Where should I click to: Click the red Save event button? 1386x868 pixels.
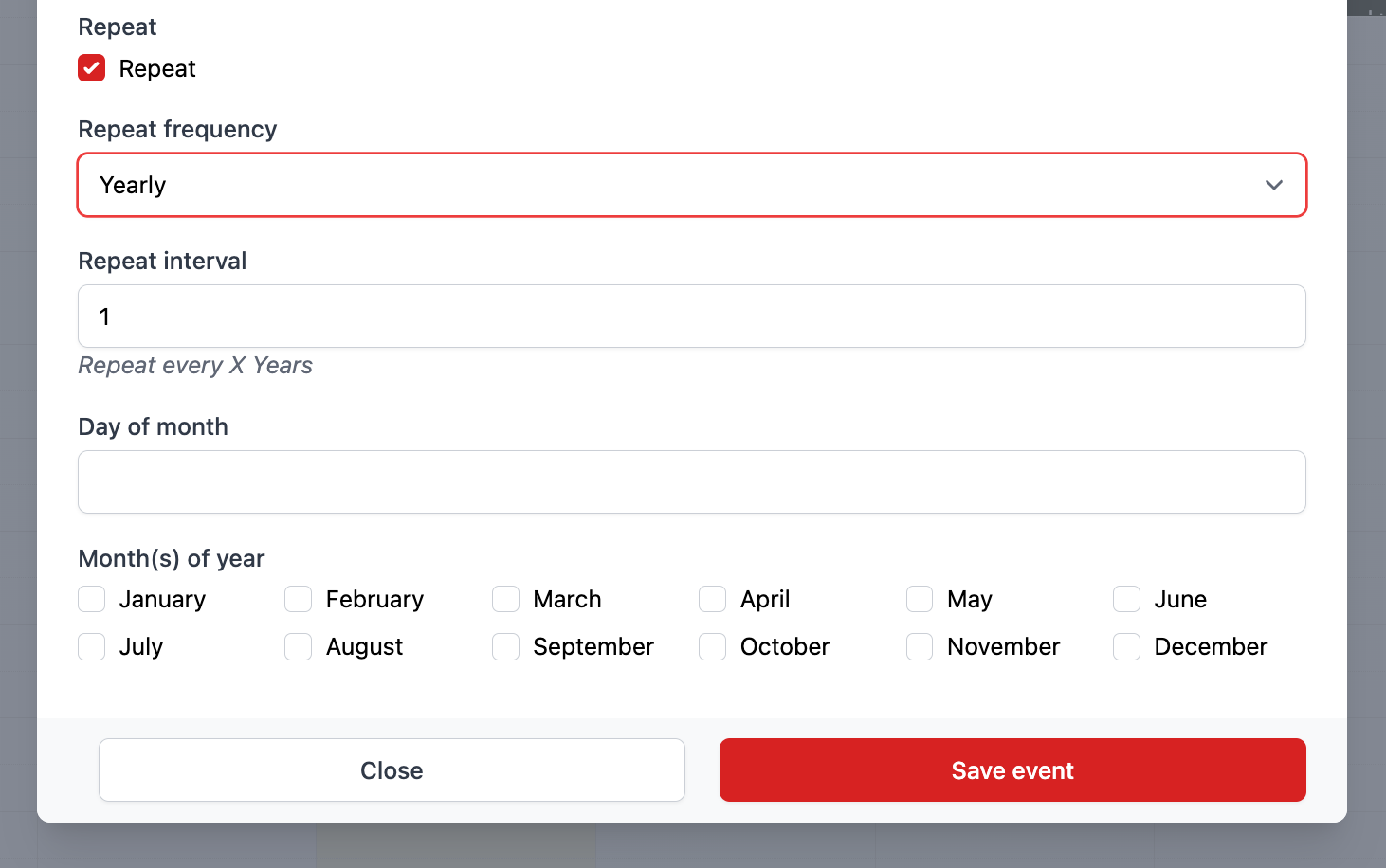(1012, 770)
